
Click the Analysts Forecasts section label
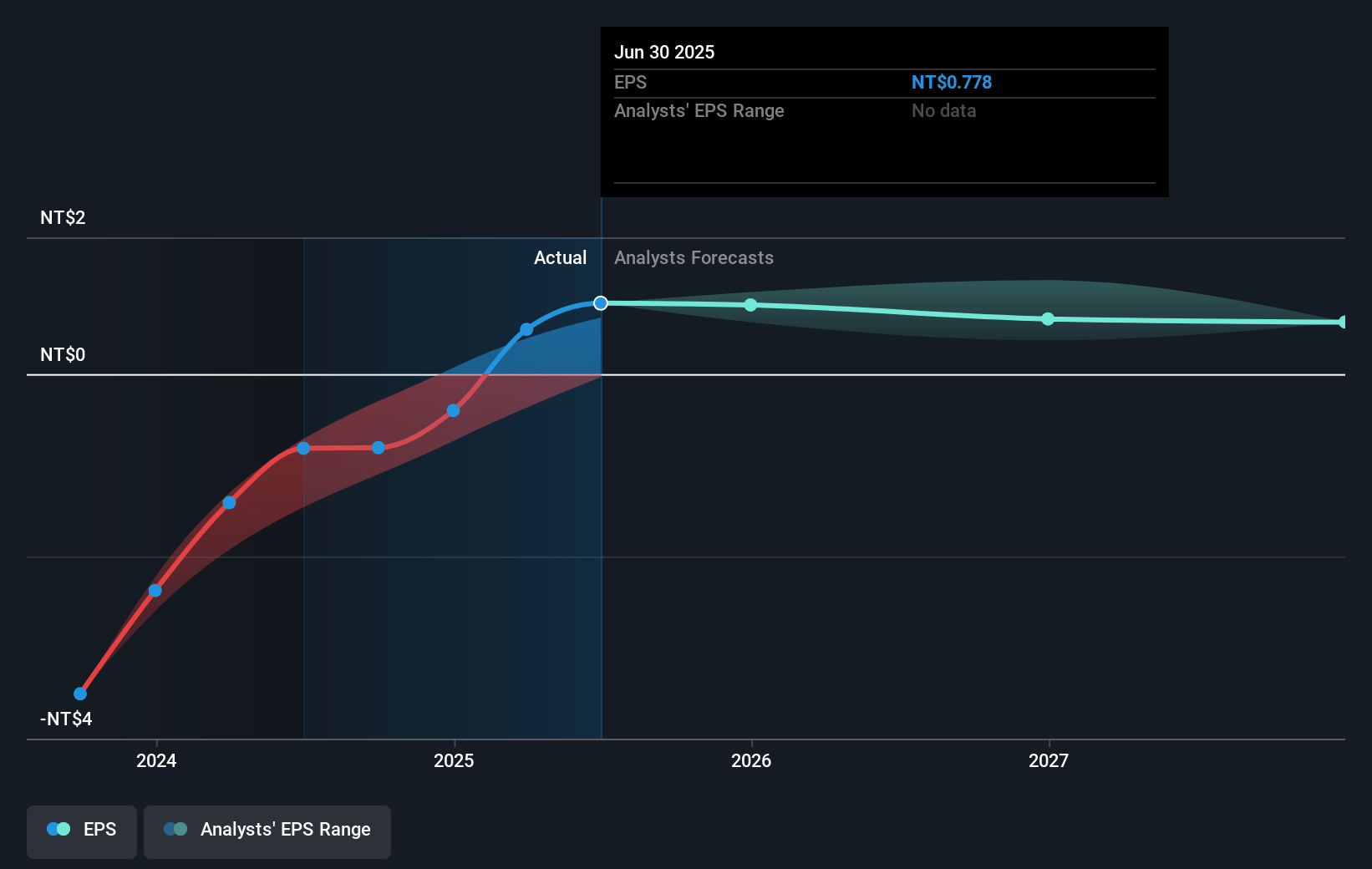click(x=694, y=257)
